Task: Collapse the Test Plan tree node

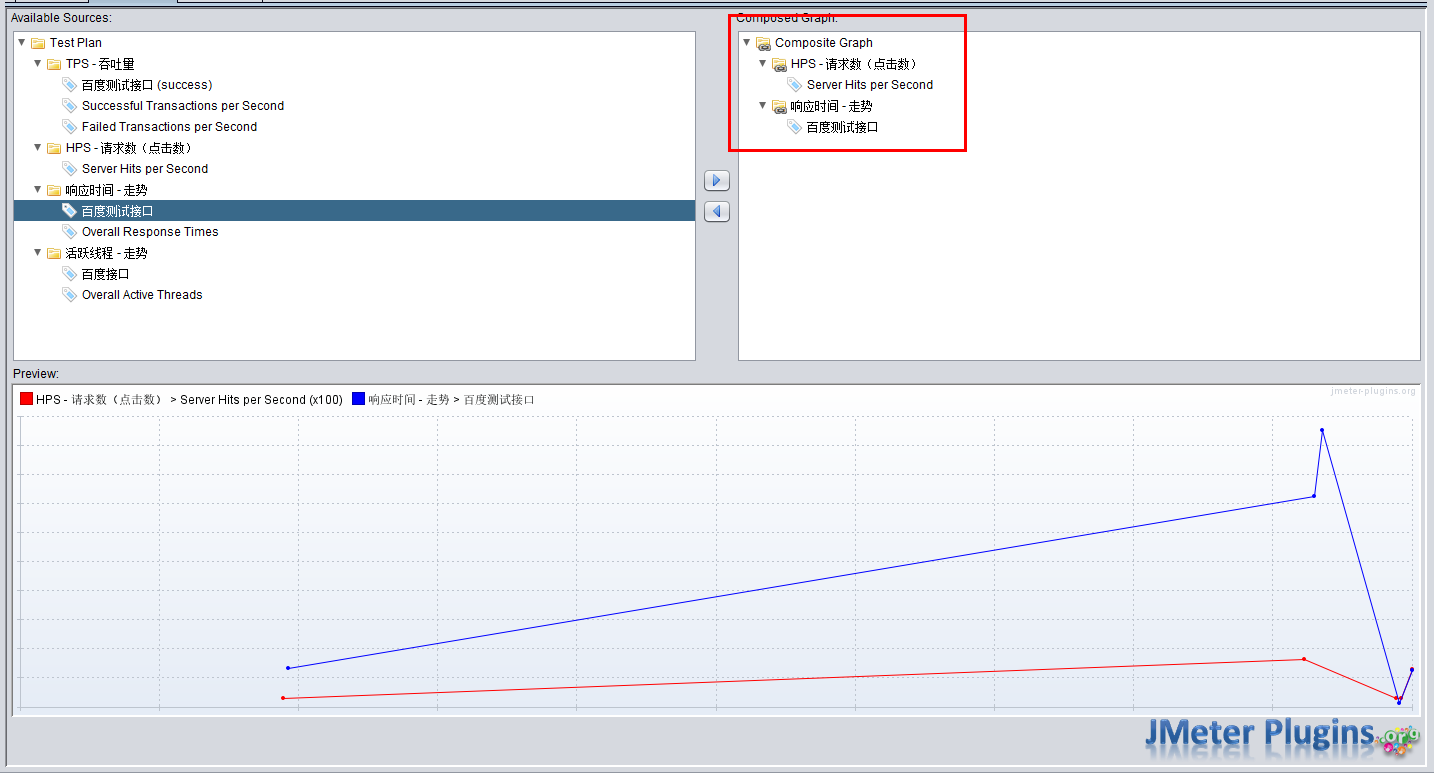Action: tap(20, 42)
